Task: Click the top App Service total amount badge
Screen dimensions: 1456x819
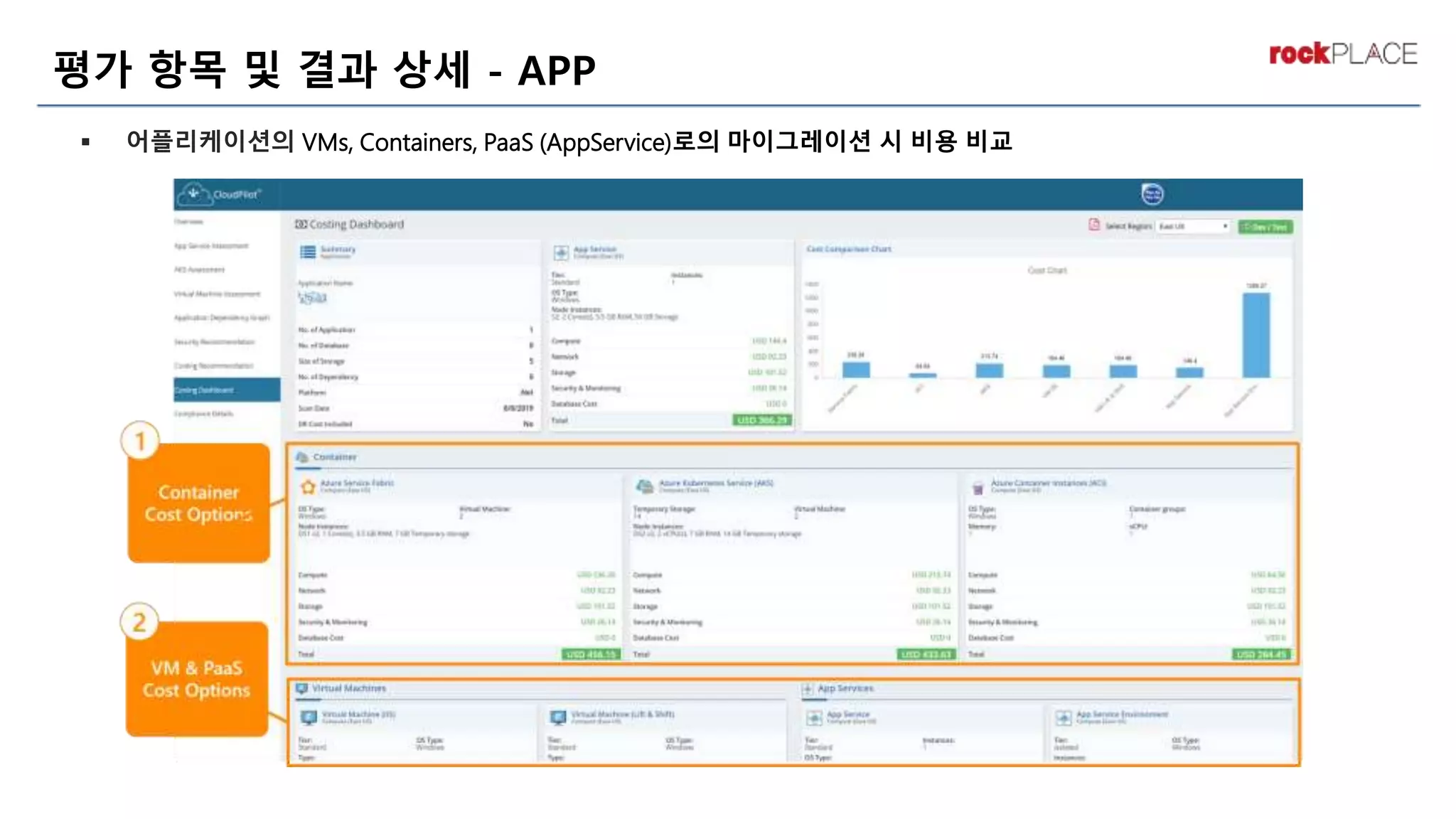Action: point(762,420)
